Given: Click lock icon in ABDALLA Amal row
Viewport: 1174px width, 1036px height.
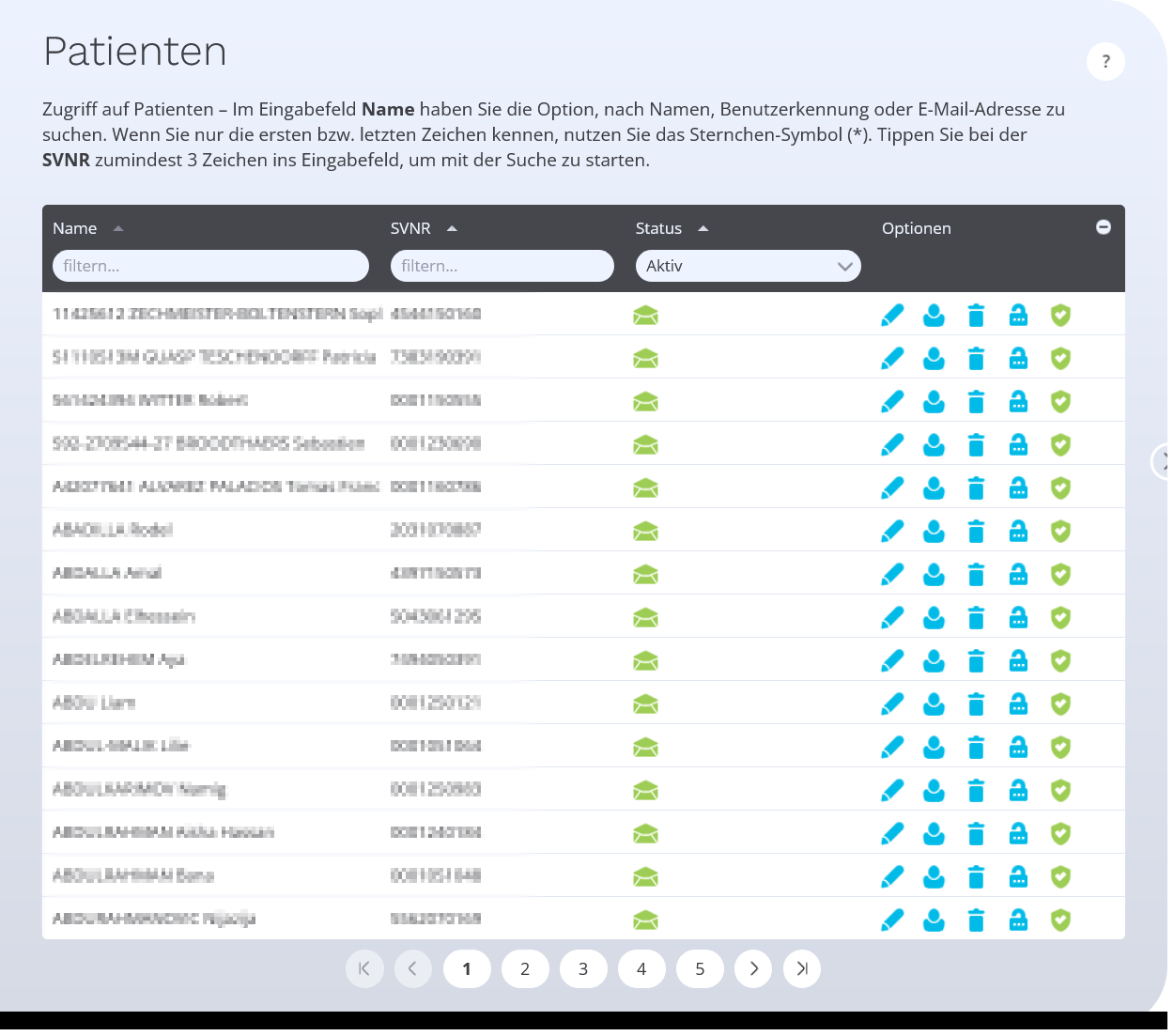Looking at the screenshot, I should 1018,575.
